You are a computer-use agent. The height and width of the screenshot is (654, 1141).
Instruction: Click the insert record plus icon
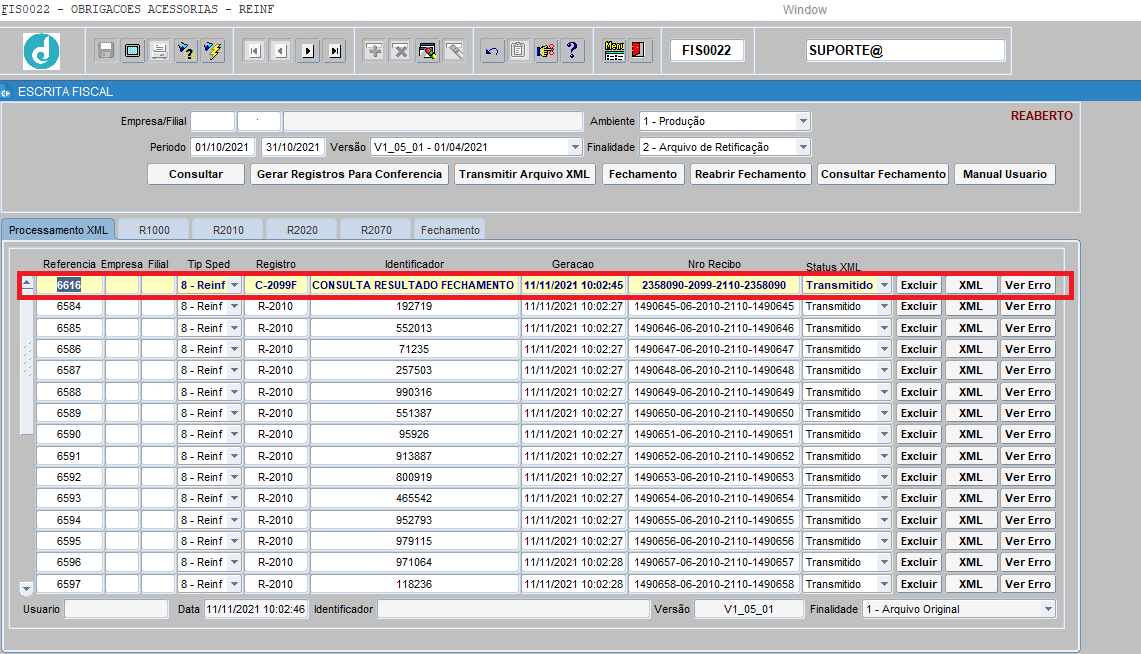374,51
